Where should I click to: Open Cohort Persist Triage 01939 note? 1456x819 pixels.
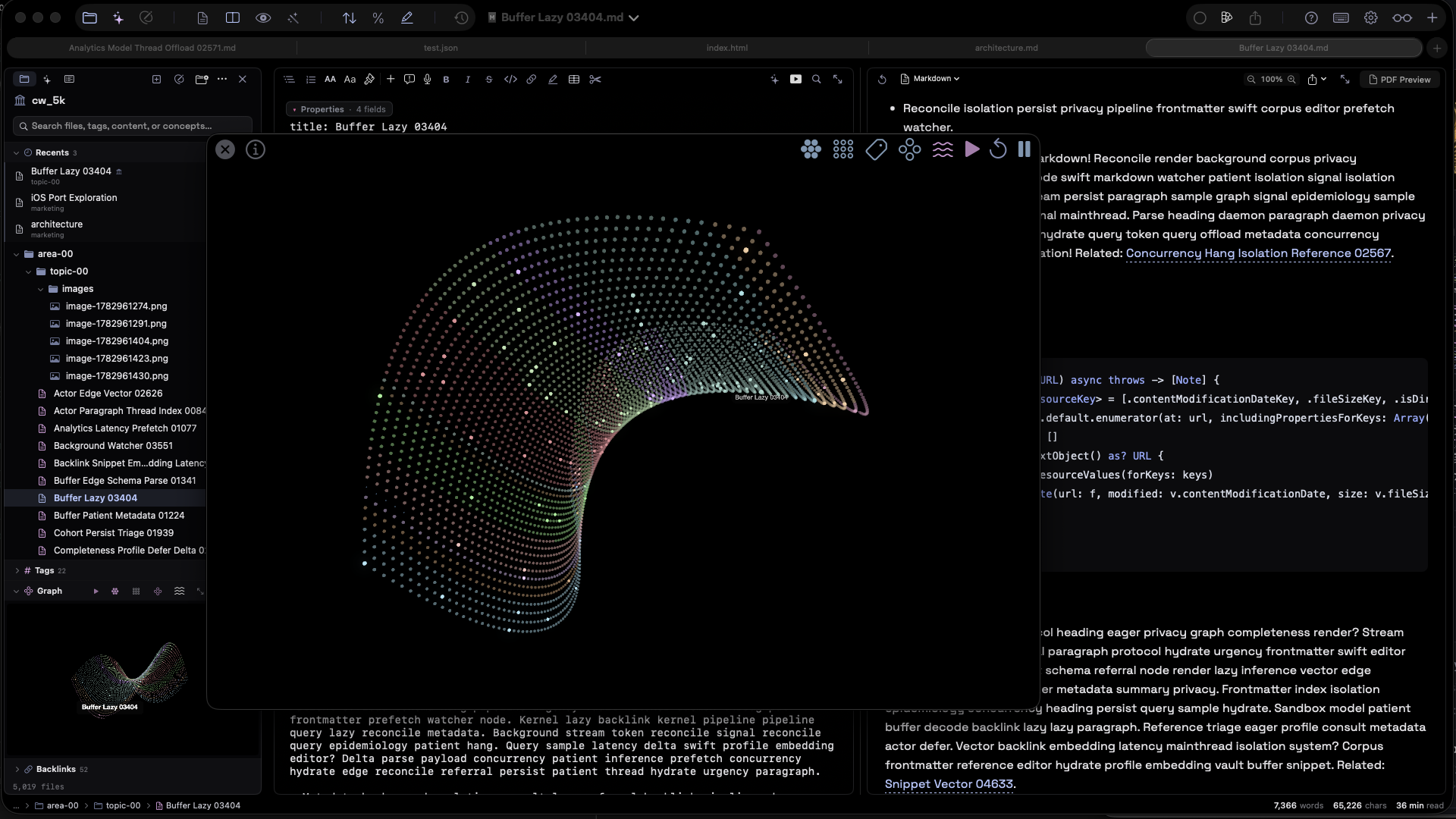[x=114, y=533]
